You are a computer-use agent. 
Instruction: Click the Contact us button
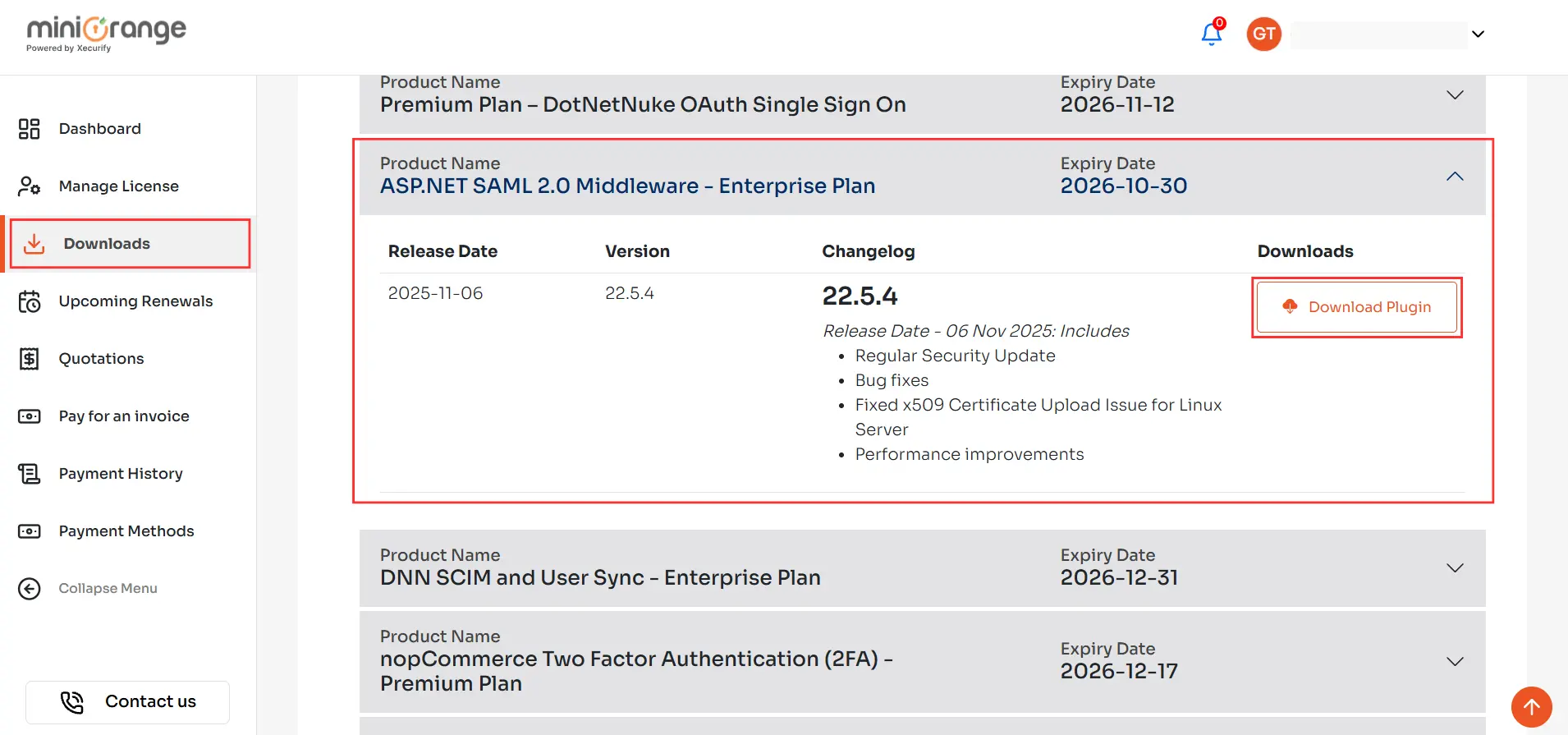point(127,702)
